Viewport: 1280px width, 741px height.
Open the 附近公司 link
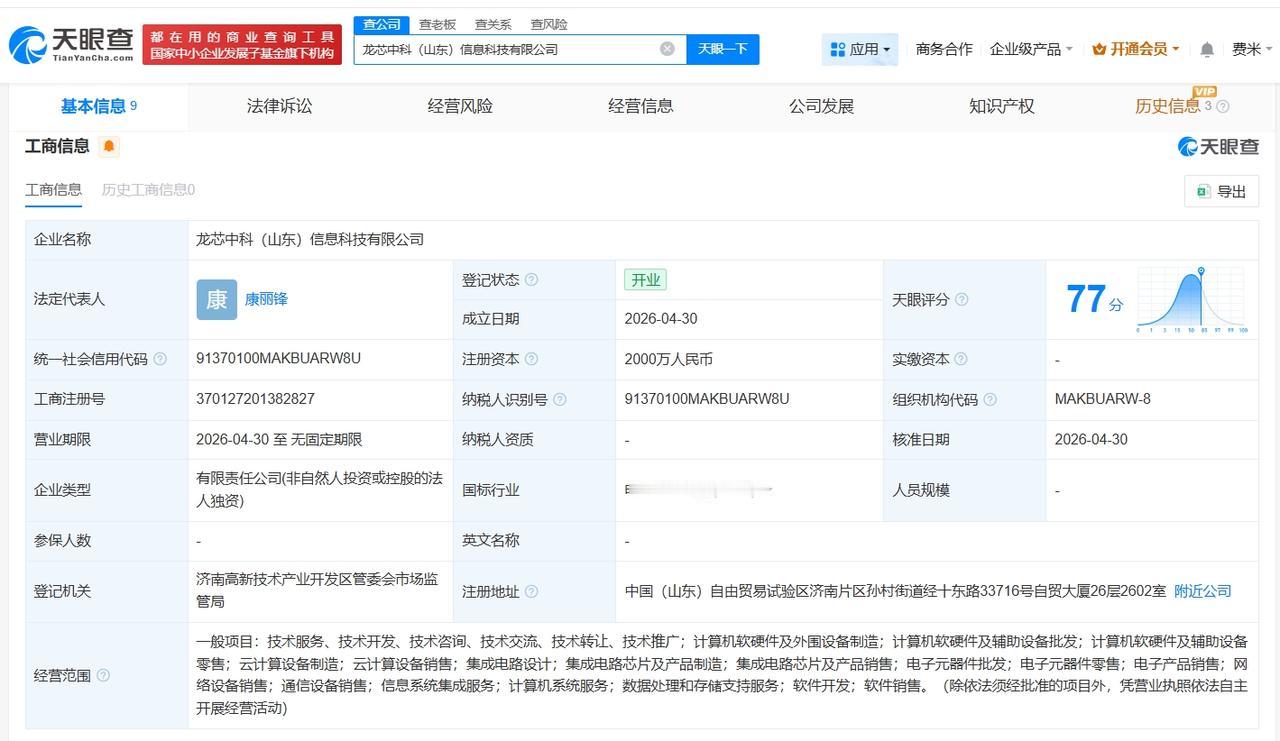1203,591
